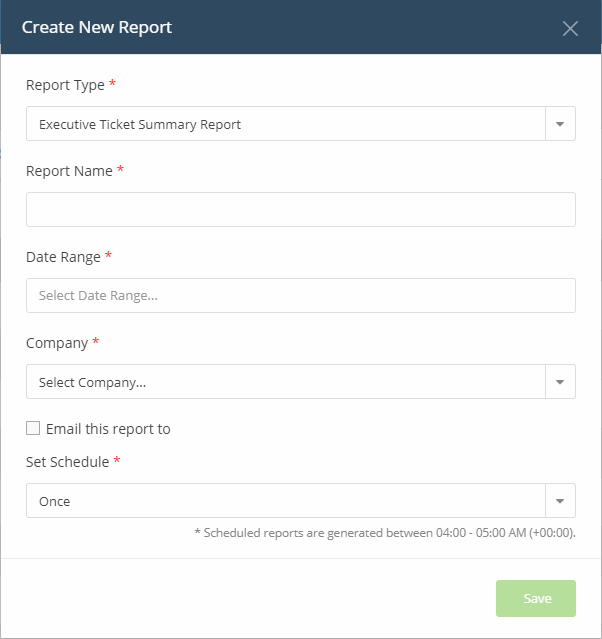Click the Report Type field label
Screen dimensions: 602x639
pos(65,85)
